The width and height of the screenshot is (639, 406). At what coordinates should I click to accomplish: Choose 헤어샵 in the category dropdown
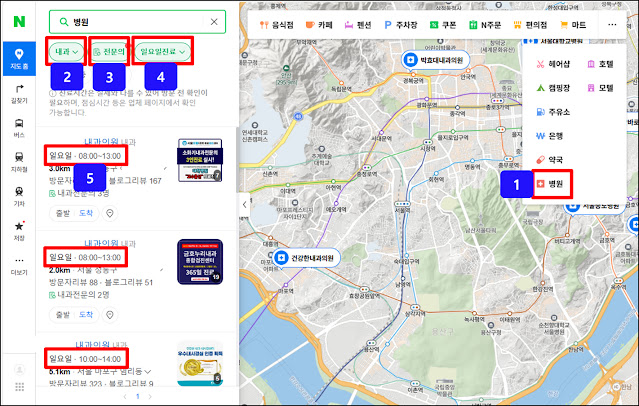click(x=553, y=64)
